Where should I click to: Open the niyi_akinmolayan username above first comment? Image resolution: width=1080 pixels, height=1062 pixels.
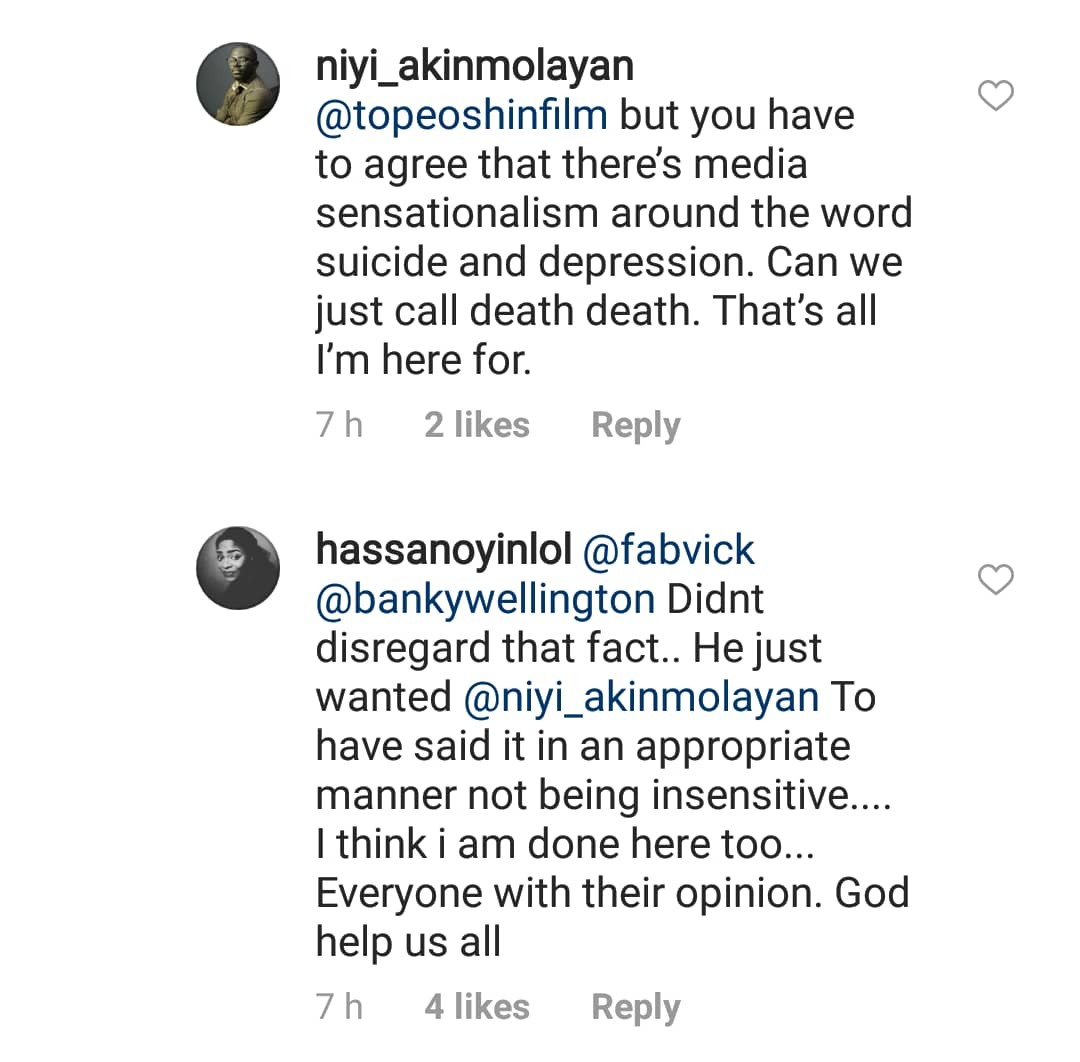pyautogui.click(x=474, y=66)
